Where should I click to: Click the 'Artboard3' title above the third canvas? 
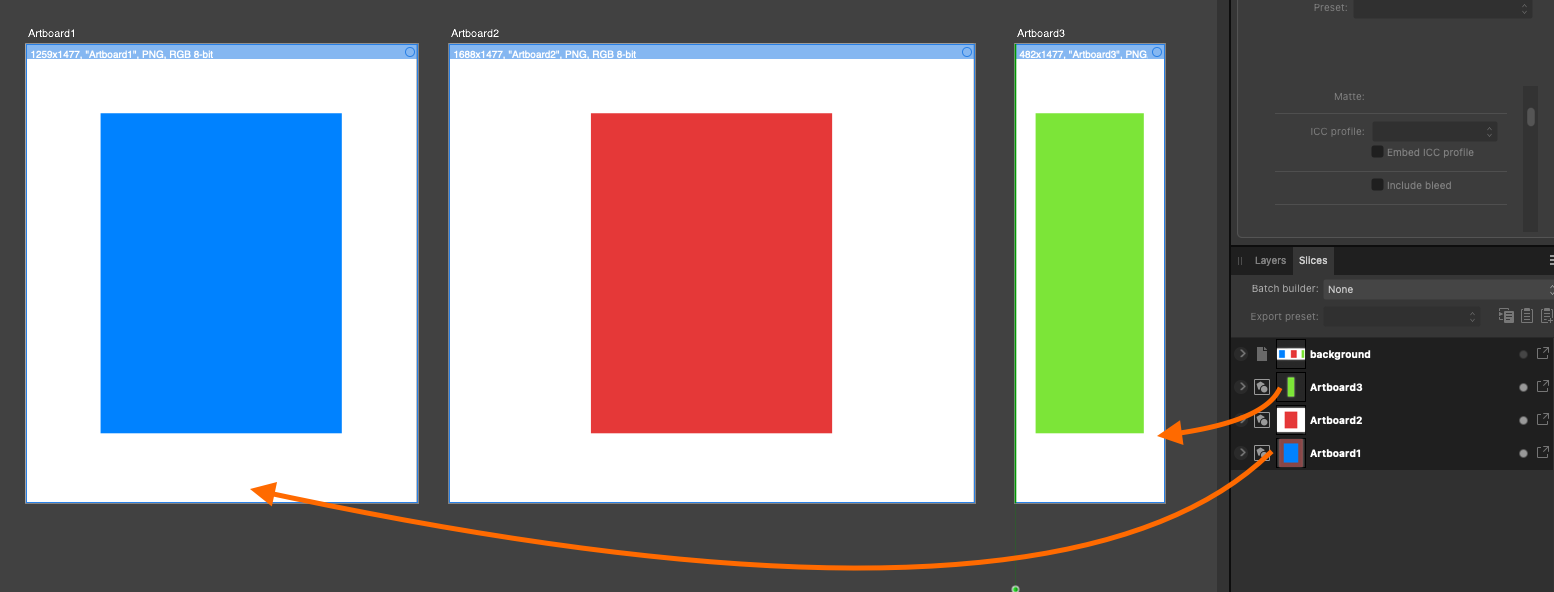[x=1041, y=34]
